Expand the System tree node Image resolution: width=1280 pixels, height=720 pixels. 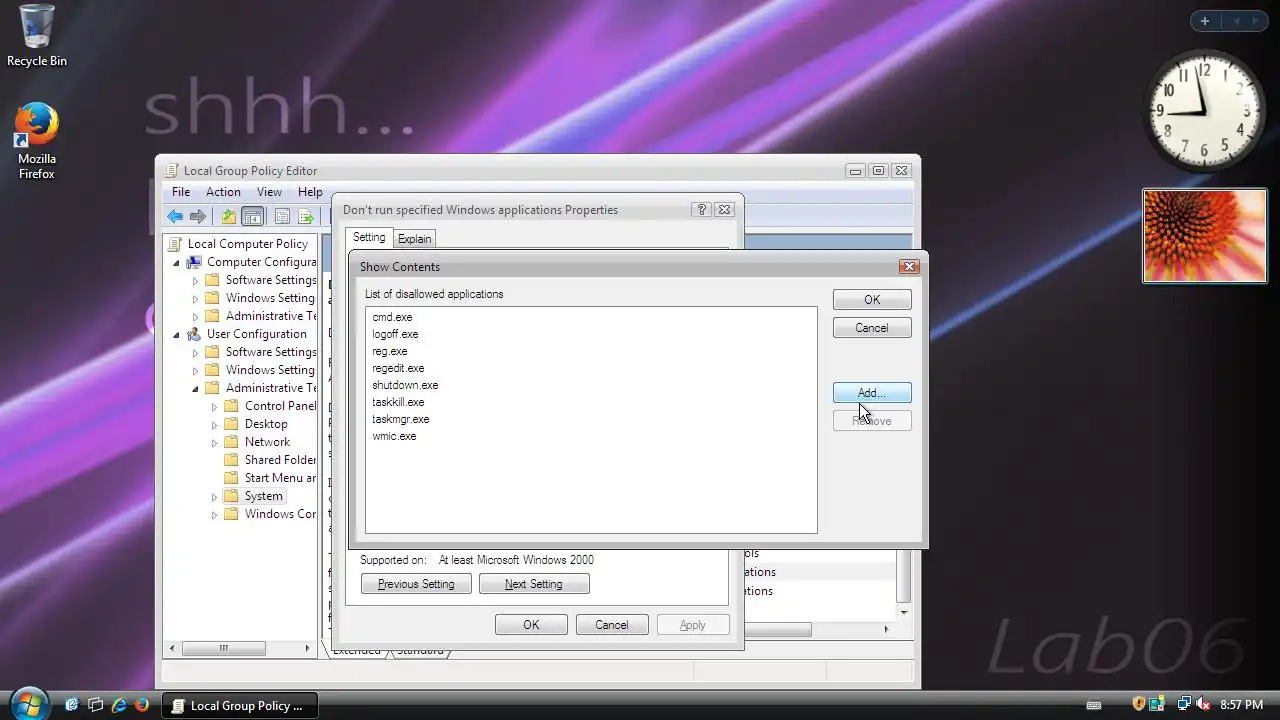(x=214, y=497)
